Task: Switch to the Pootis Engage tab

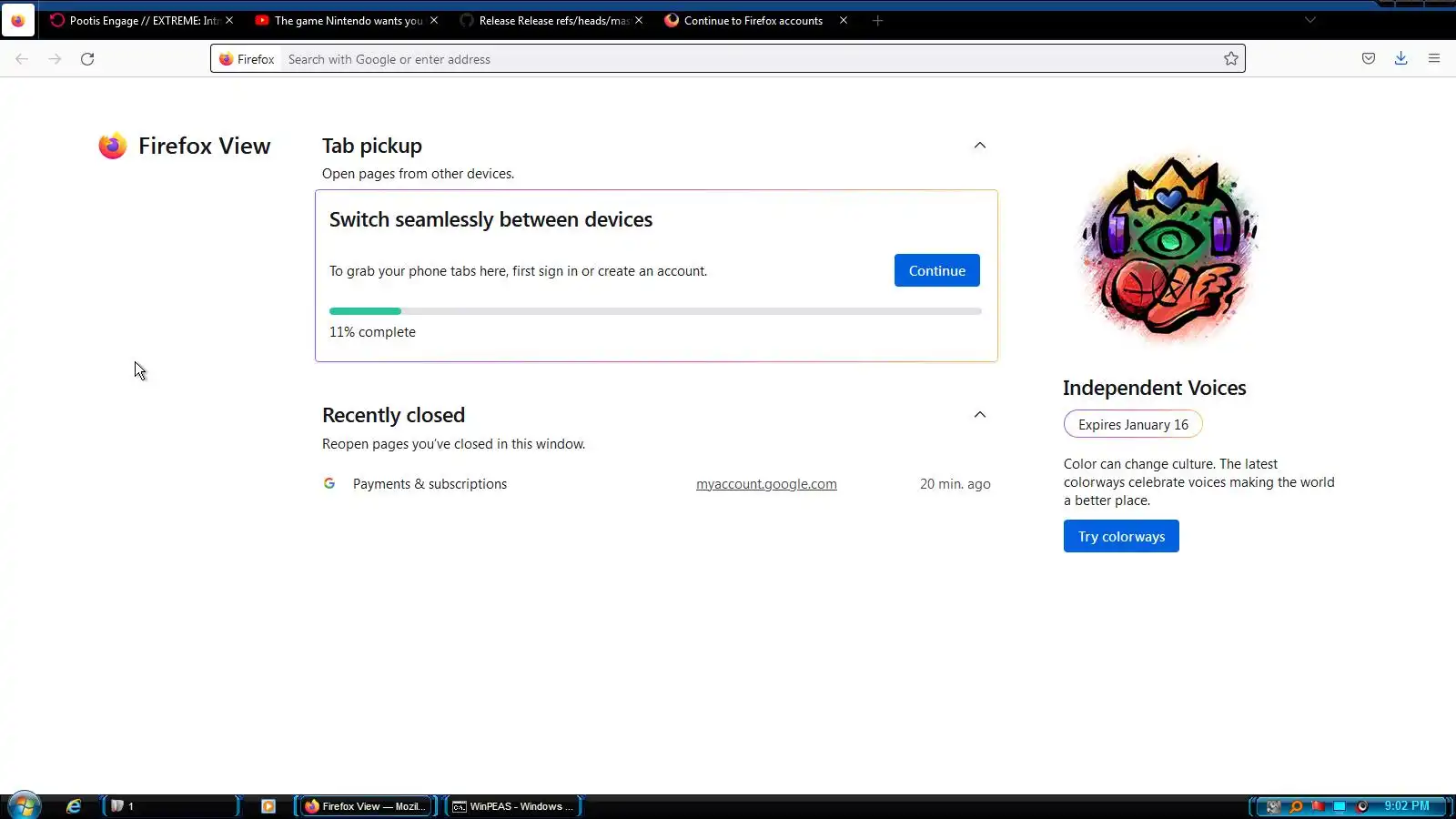Action: [x=141, y=20]
